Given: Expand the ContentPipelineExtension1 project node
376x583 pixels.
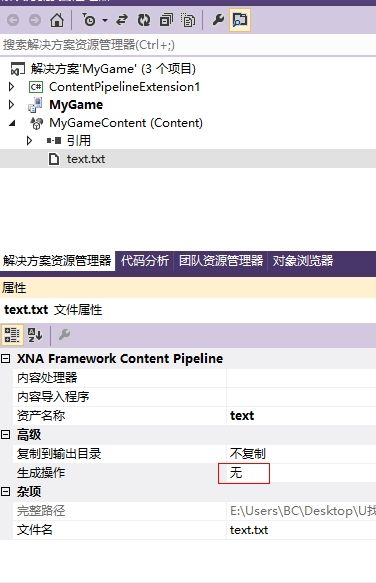Looking at the screenshot, I should pos(12,87).
